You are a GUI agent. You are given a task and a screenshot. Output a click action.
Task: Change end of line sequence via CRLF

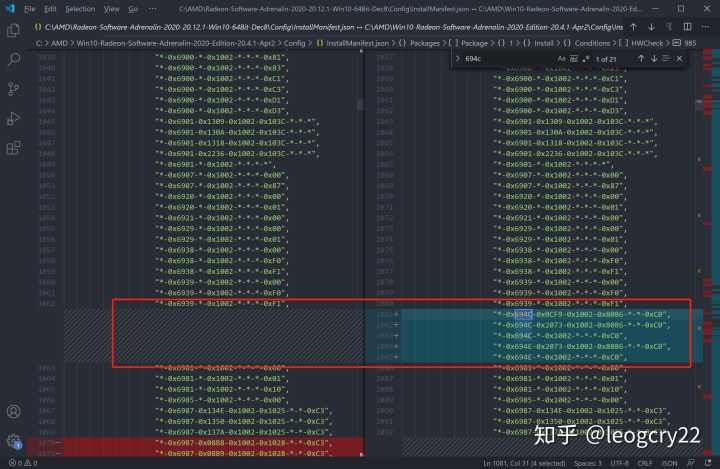pyautogui.click(x=645, y=463)
